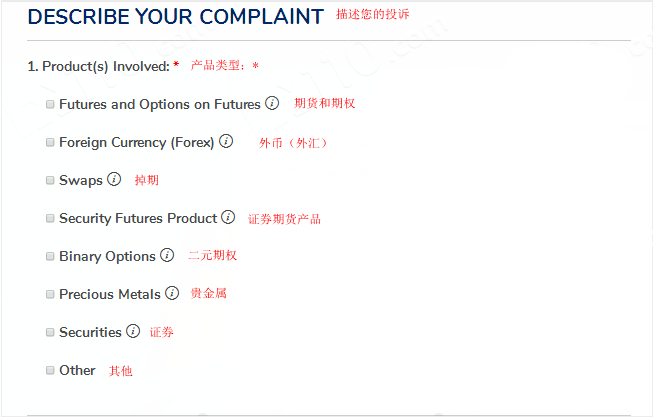Tick the Securities checkbox
The image size is (656, 419).
tap(50, 332)
